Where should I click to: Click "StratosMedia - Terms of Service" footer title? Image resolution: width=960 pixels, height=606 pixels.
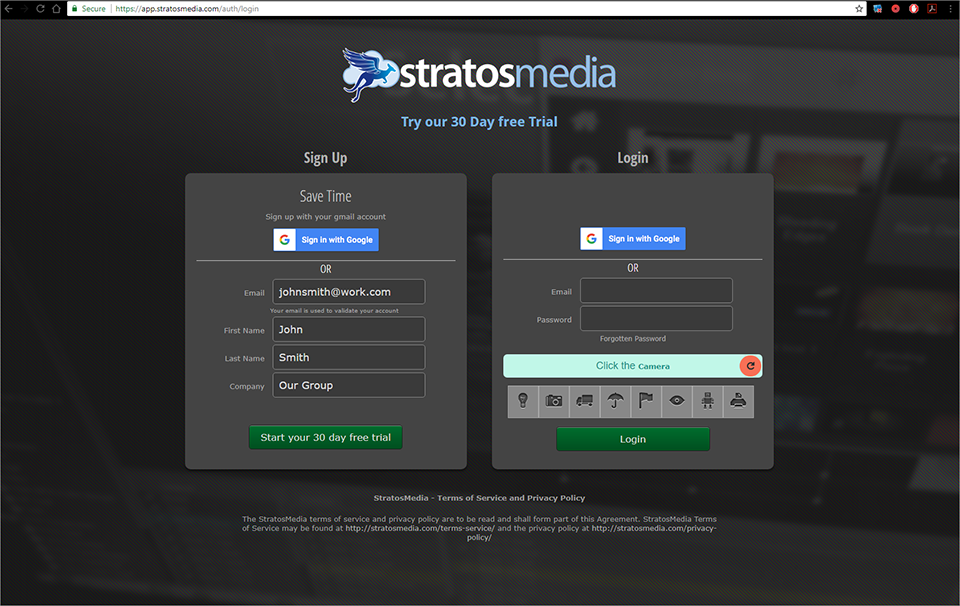pyautogui.click(x=479, y=498)
